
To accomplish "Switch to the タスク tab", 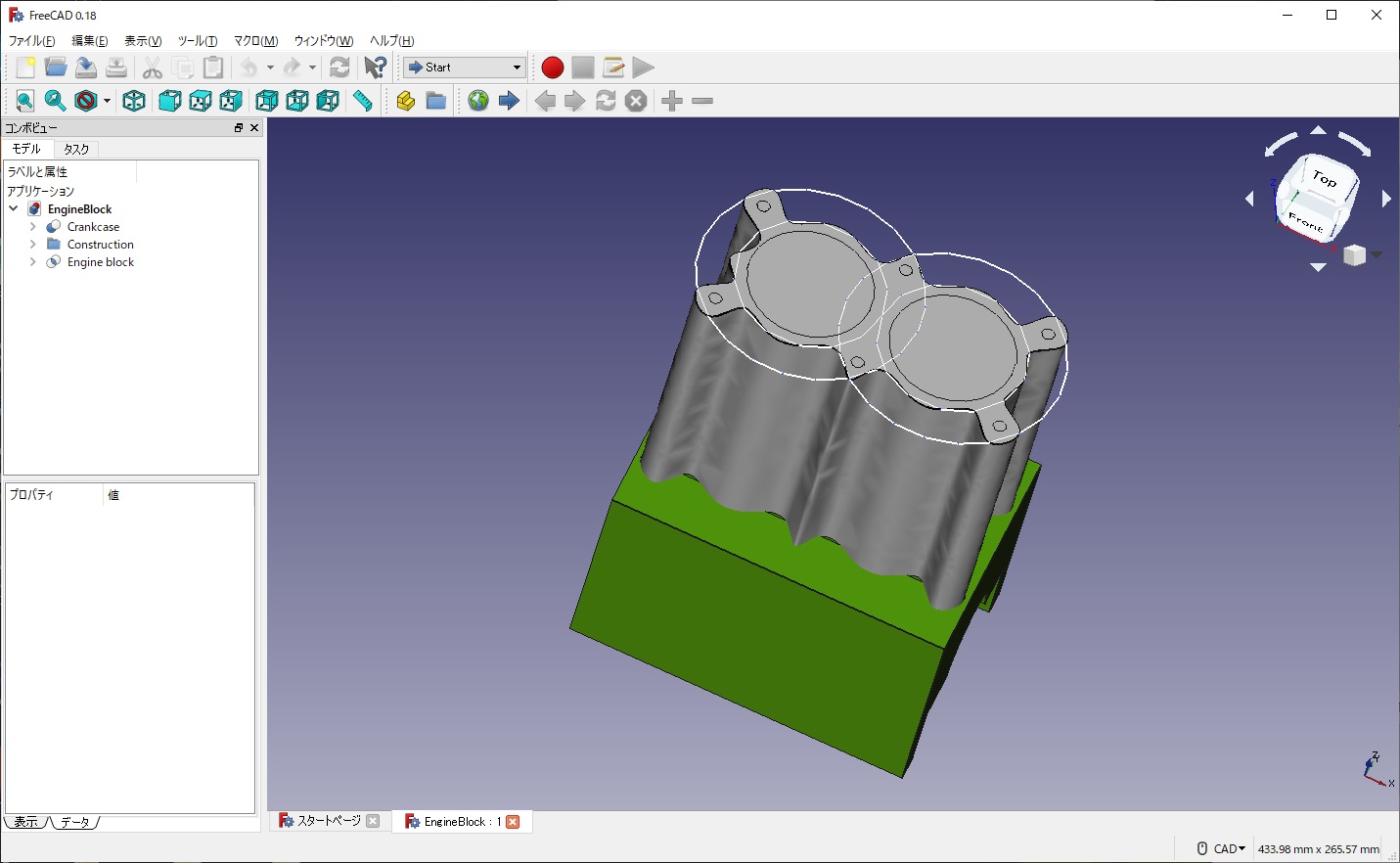I will (x=75, y=148).
